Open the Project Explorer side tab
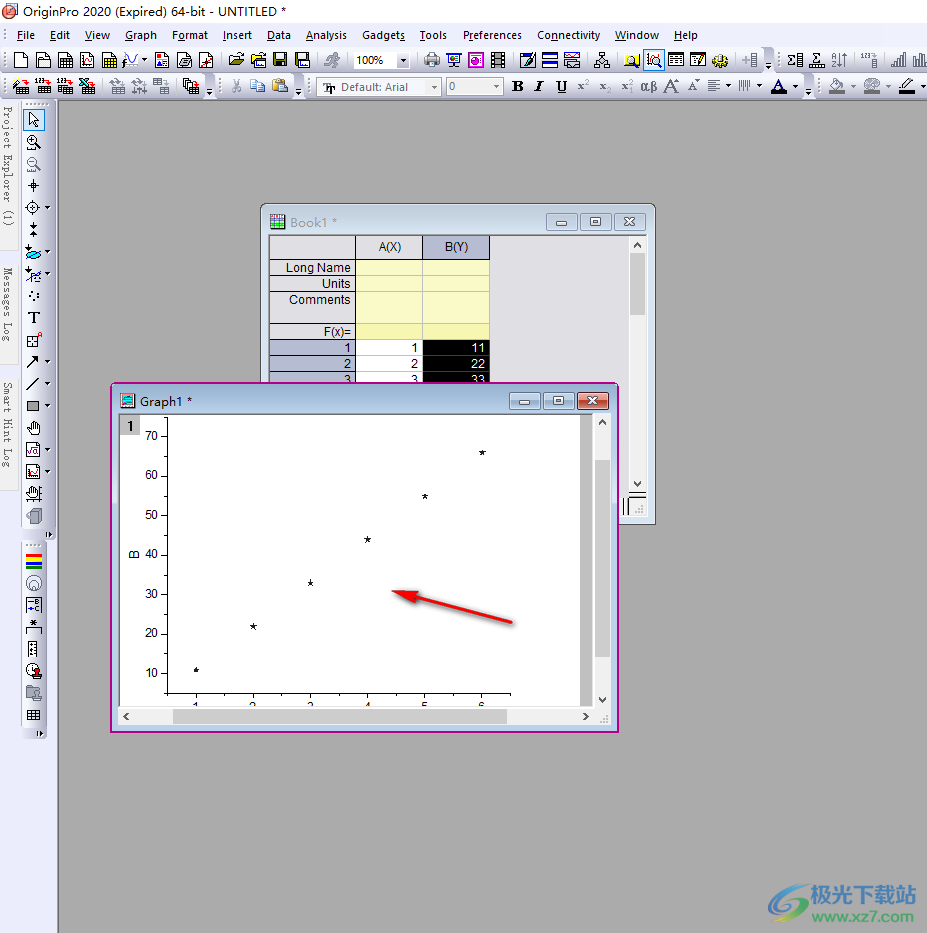927x933 pixels. click(x=8, y=165)
